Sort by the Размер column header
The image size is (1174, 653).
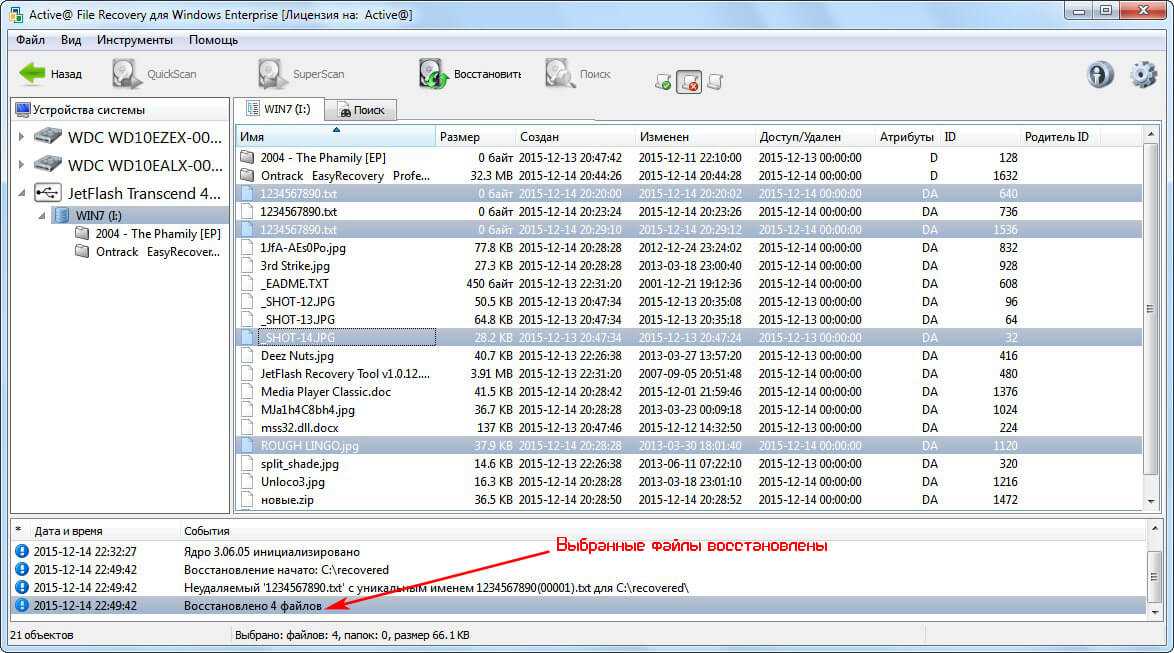[x=475, y=136]
